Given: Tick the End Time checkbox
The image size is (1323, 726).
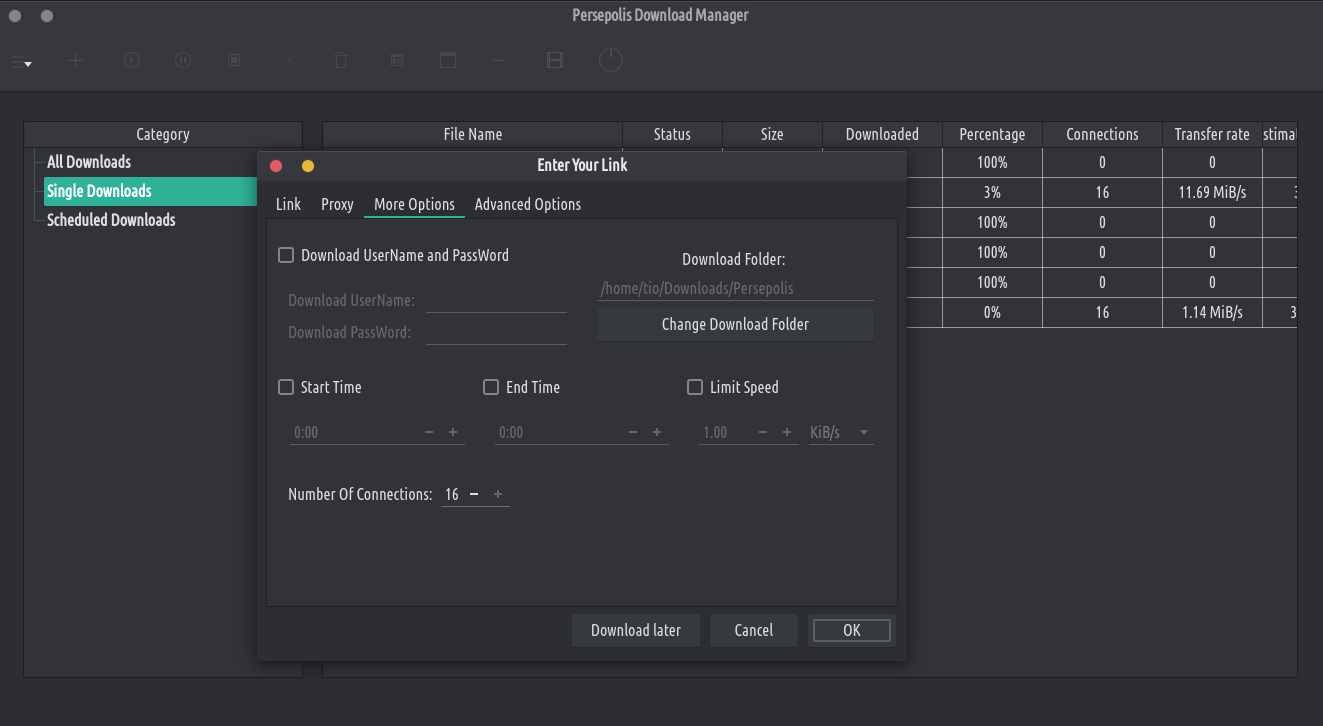Looking at the screenshot, I should click(x=491, y=387).
